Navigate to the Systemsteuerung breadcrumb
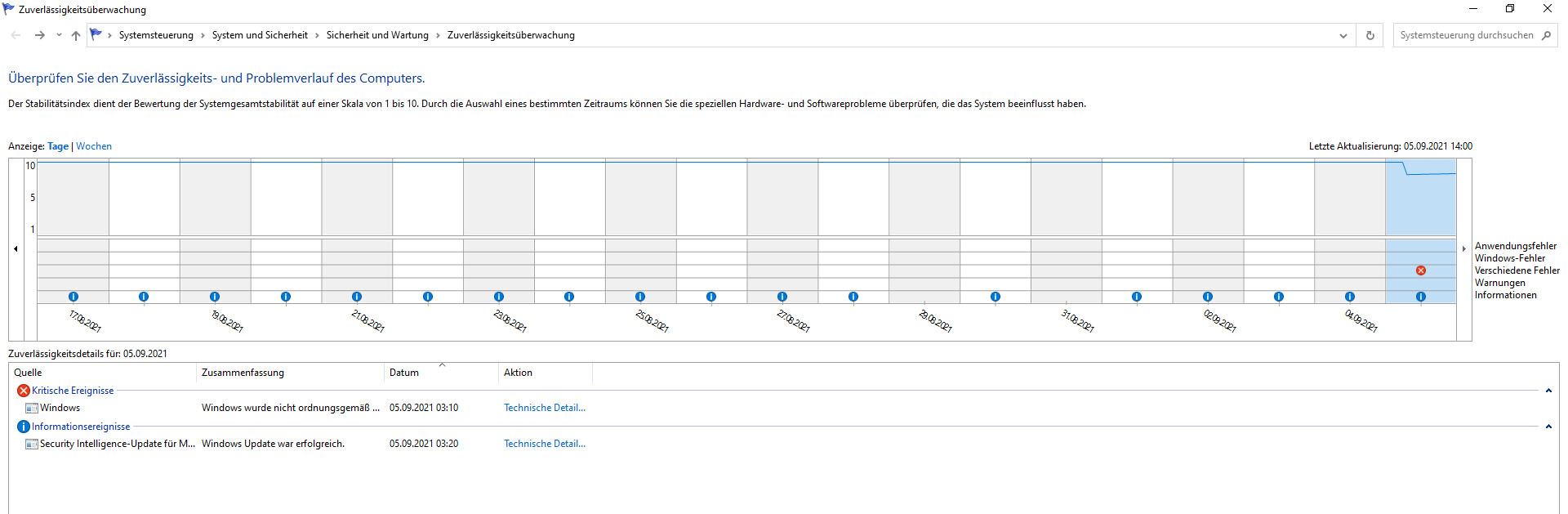 [x=156, y=35]
